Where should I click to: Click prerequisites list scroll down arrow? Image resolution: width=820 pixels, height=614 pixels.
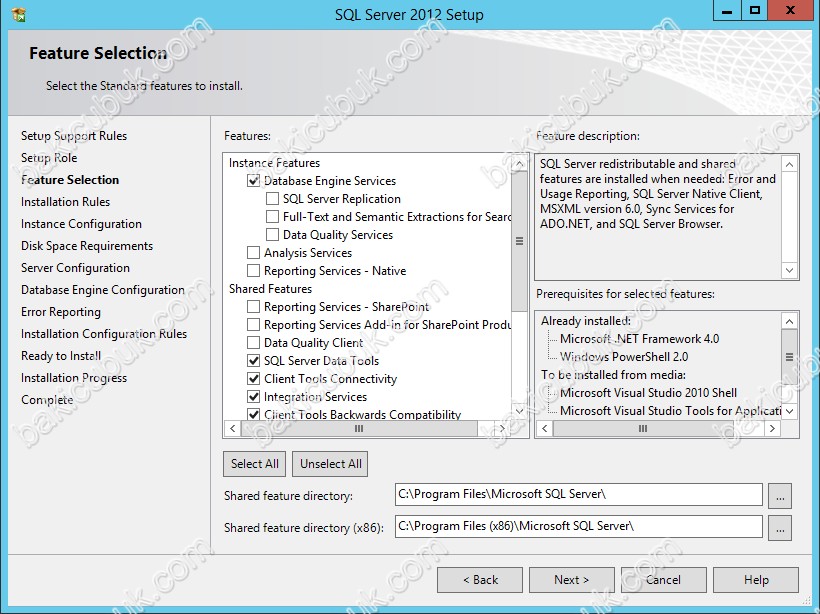pyautogui.click(x=789, y=411)
